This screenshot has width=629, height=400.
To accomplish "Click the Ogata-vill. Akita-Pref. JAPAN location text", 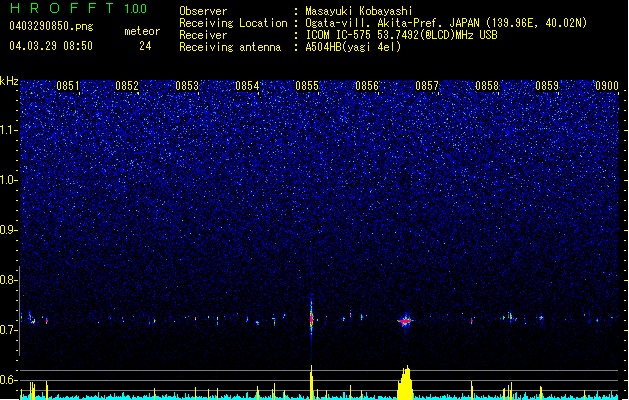I will coord(446,23).
